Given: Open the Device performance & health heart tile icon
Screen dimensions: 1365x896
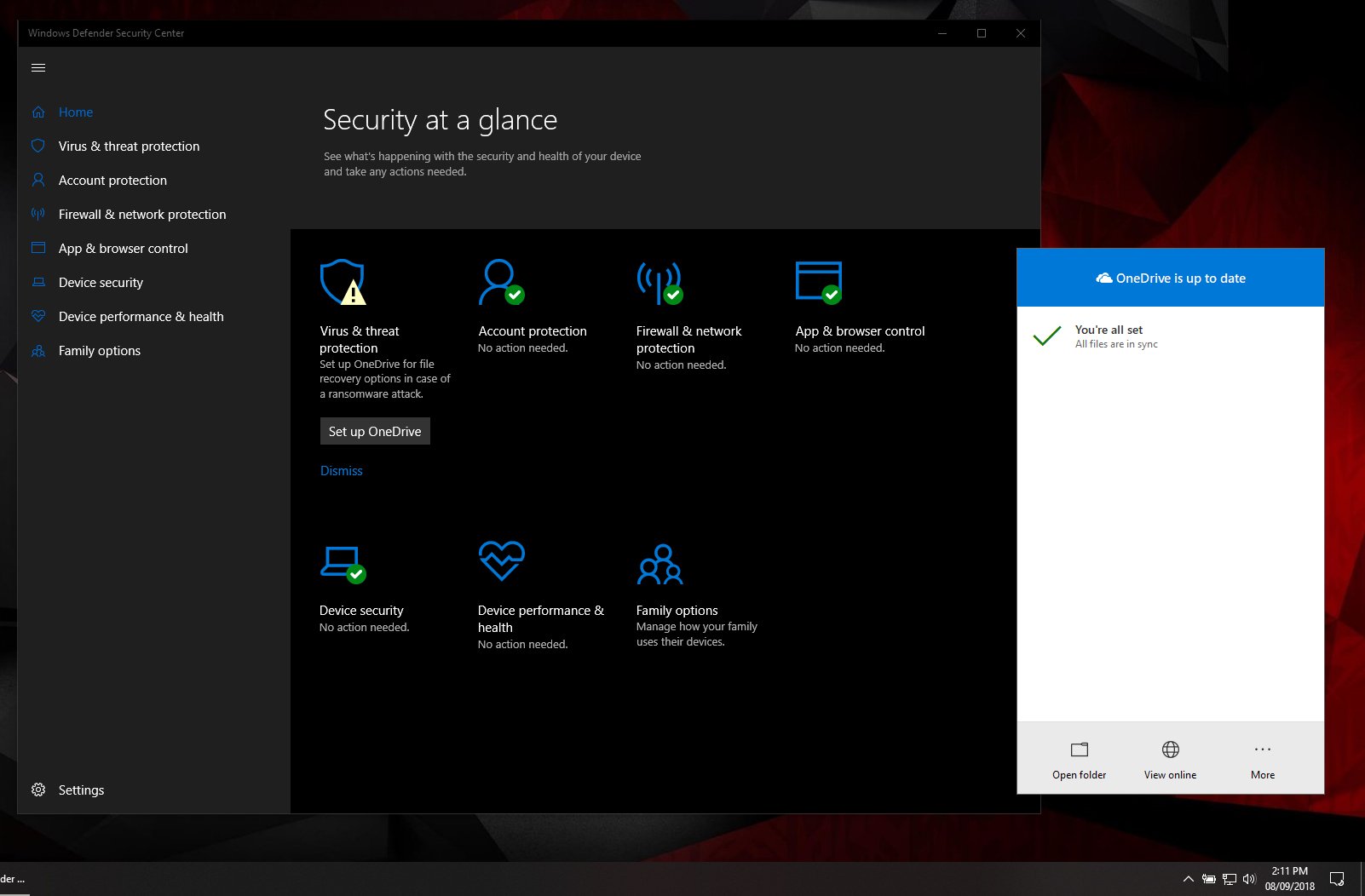Looking at the screenshot, I should click(x=501, y=561).
